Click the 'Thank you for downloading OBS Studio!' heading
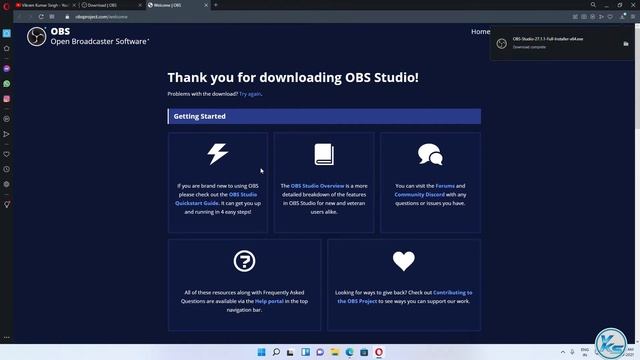 click(x=293, y=78)
